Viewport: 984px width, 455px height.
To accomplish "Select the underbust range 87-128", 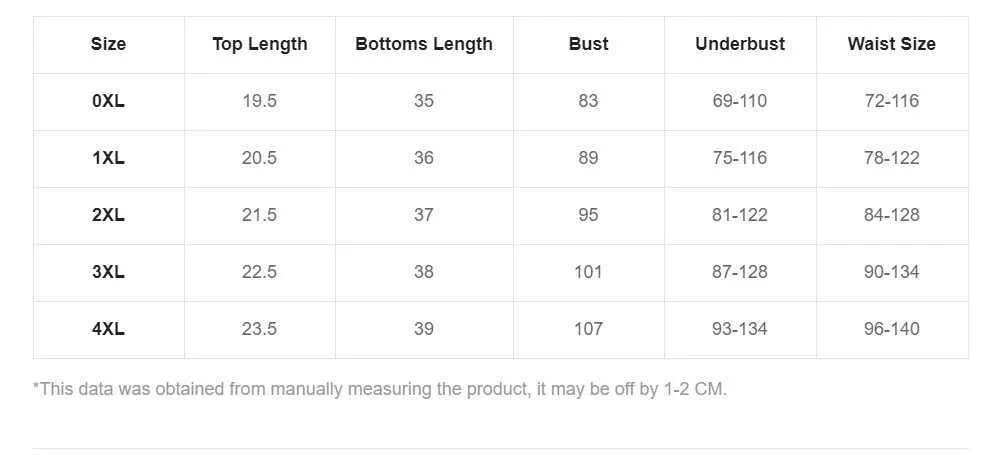I will (x=740, y=272).
